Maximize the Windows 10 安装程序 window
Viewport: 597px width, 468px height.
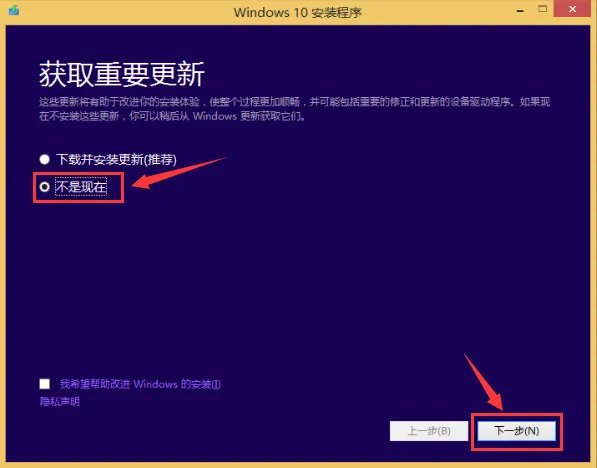pyautogui.click(x=543, y=9)
